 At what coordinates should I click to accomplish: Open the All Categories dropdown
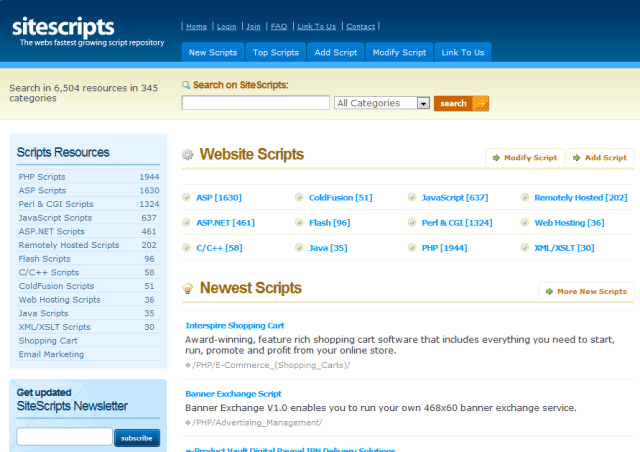tap(382, 103)
